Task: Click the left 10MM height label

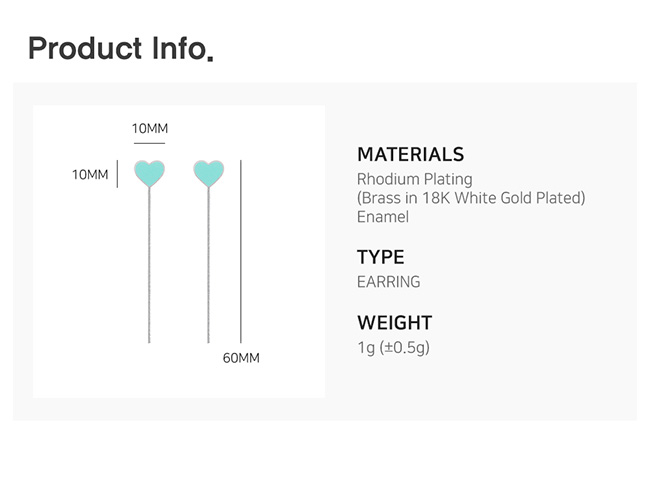Action: (90, 174)
